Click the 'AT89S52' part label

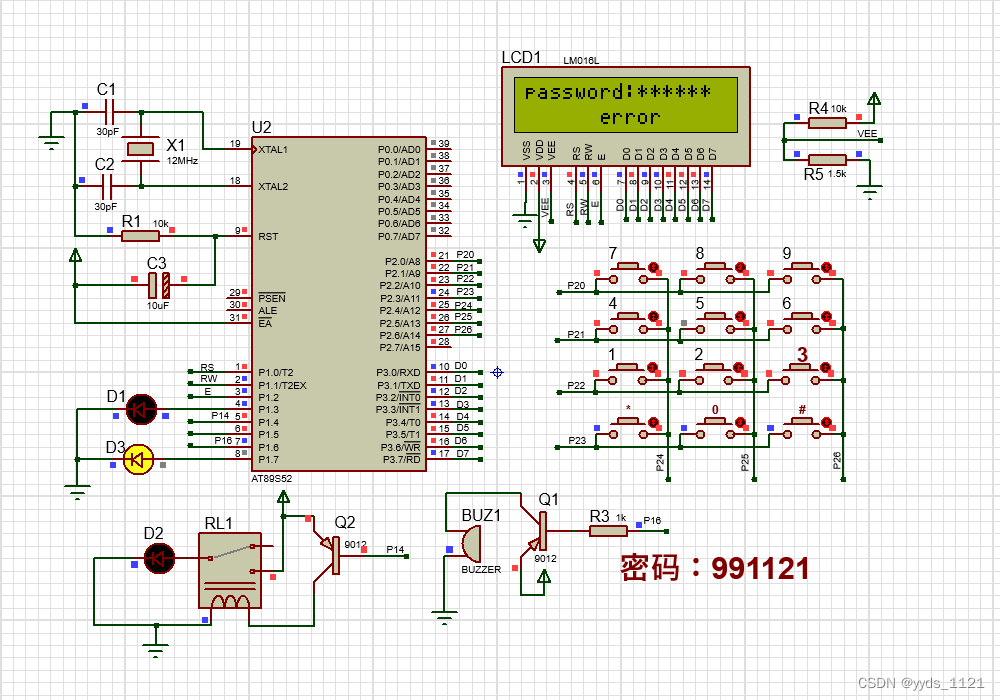pos(271,478)
